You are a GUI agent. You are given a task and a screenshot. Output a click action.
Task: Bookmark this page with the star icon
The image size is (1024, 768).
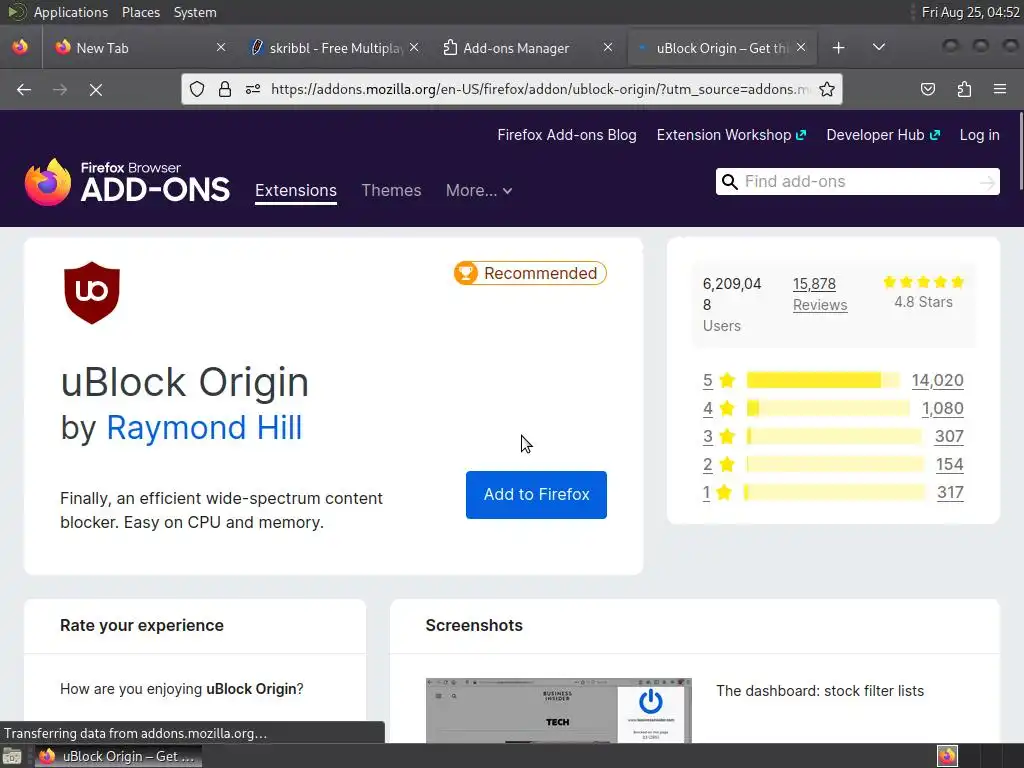point(827,89)
